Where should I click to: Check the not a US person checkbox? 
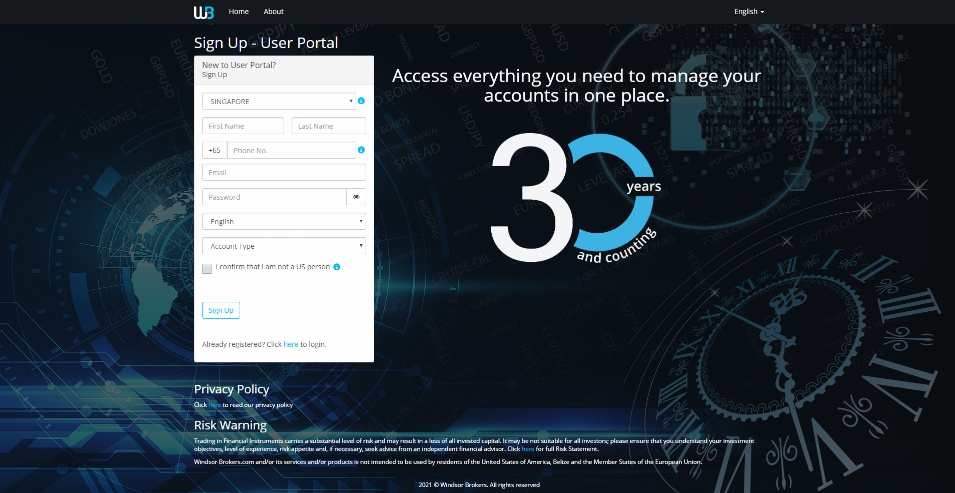[x=207, y=268]
